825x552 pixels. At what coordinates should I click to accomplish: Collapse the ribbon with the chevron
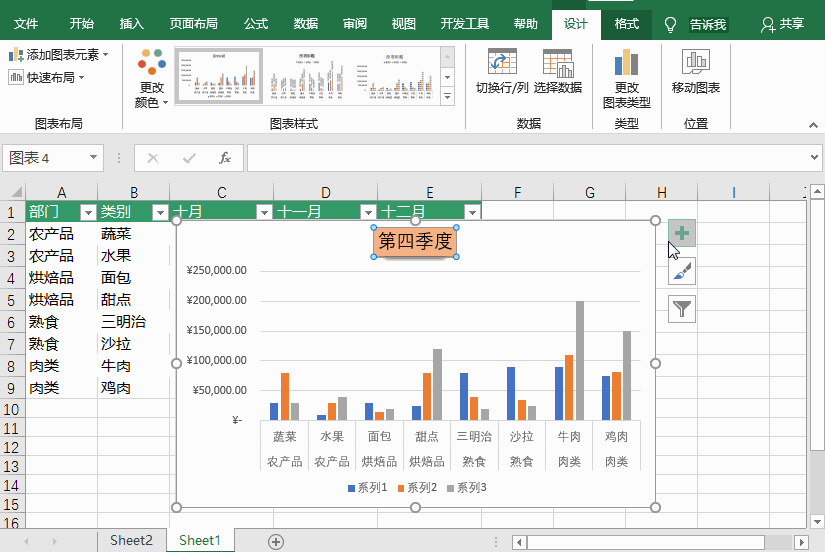[813, 125]
